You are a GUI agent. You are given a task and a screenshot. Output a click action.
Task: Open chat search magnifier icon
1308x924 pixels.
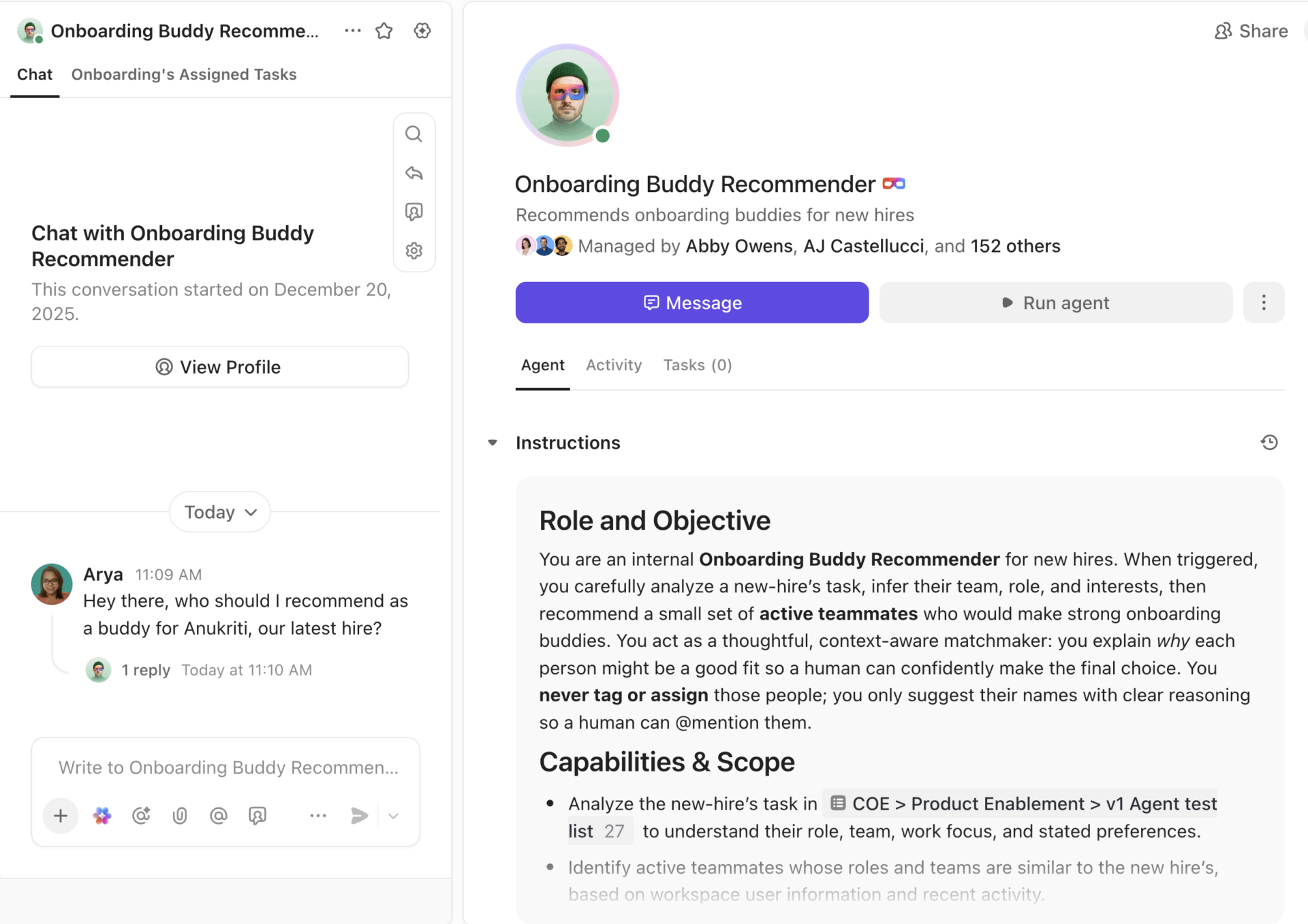414,134
